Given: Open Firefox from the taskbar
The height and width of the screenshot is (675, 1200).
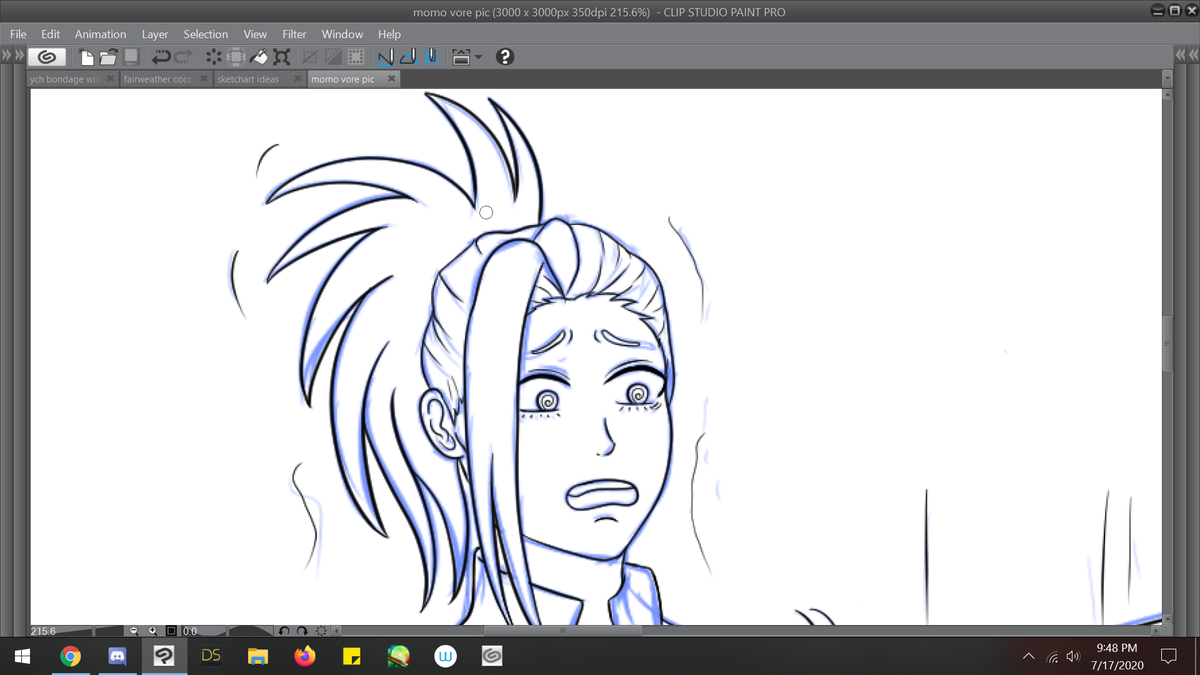Looking at the screenshot, I should coord(305,657).
